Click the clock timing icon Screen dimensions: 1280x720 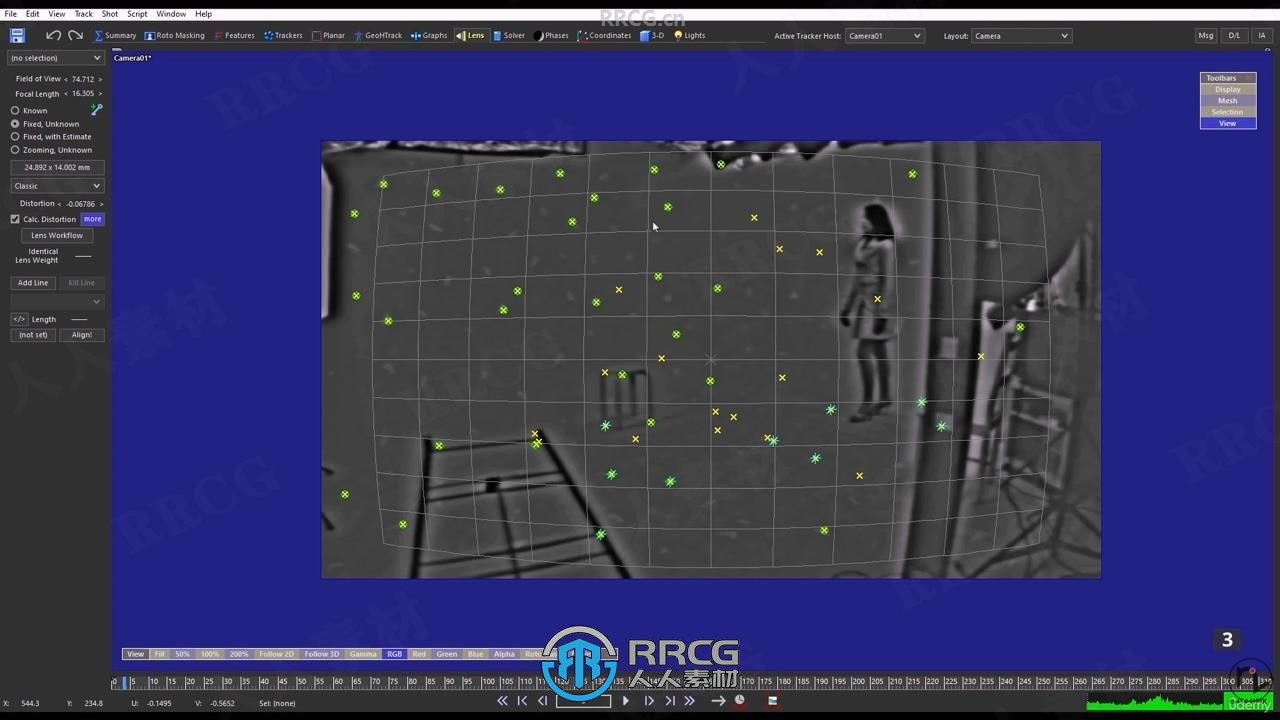click(x=740, y=700)
